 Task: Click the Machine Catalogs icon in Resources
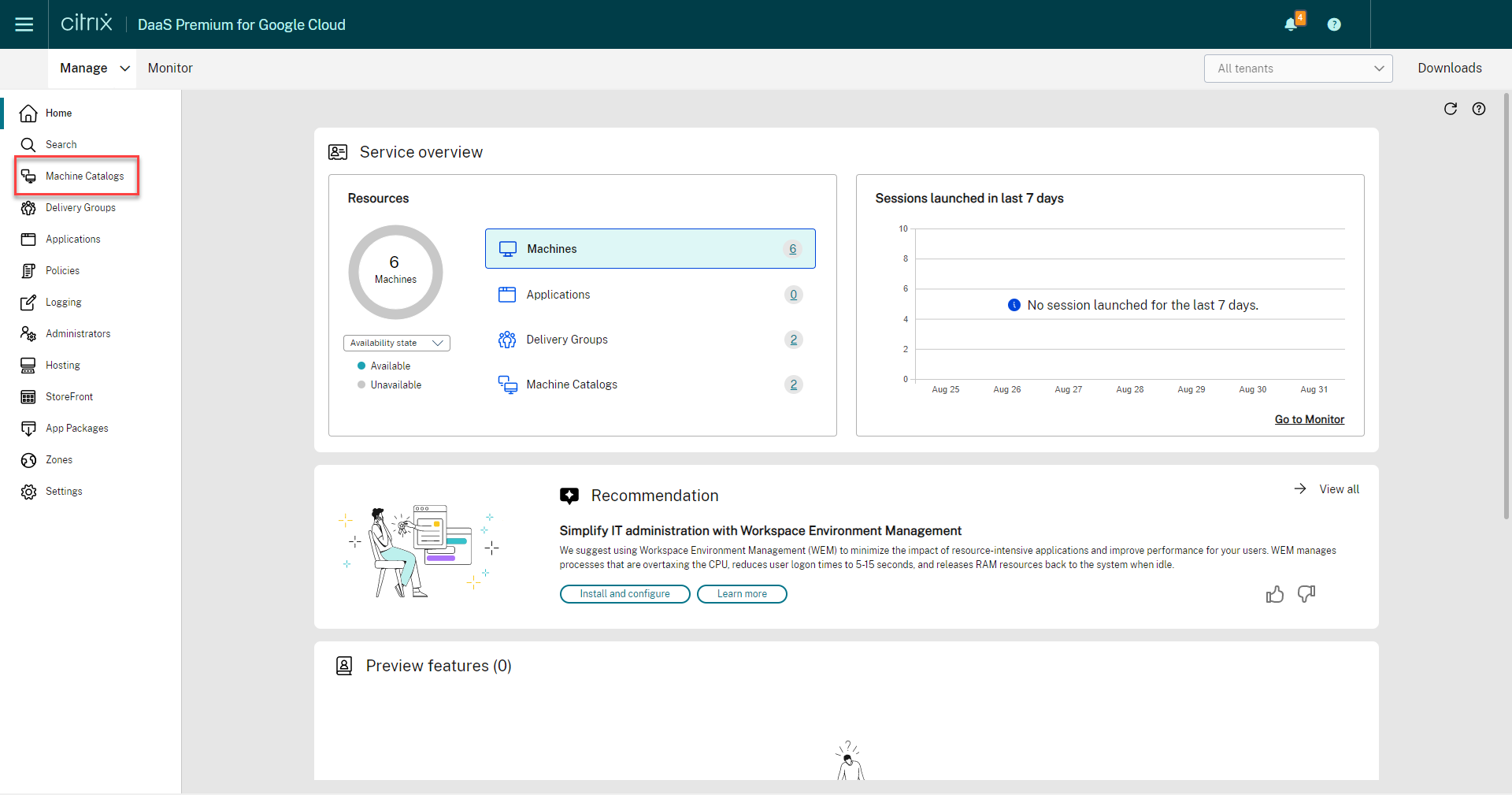click(x=507, y=384)
